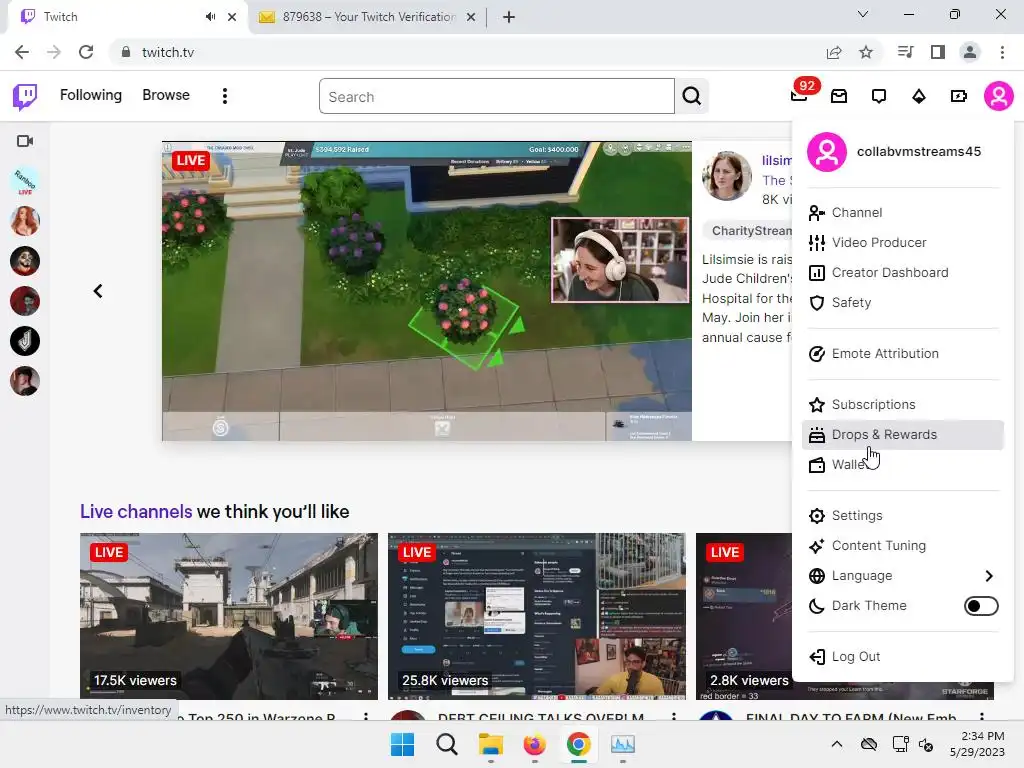Open the Ranboo live channel avatar in sidebar

click(25, 182)
